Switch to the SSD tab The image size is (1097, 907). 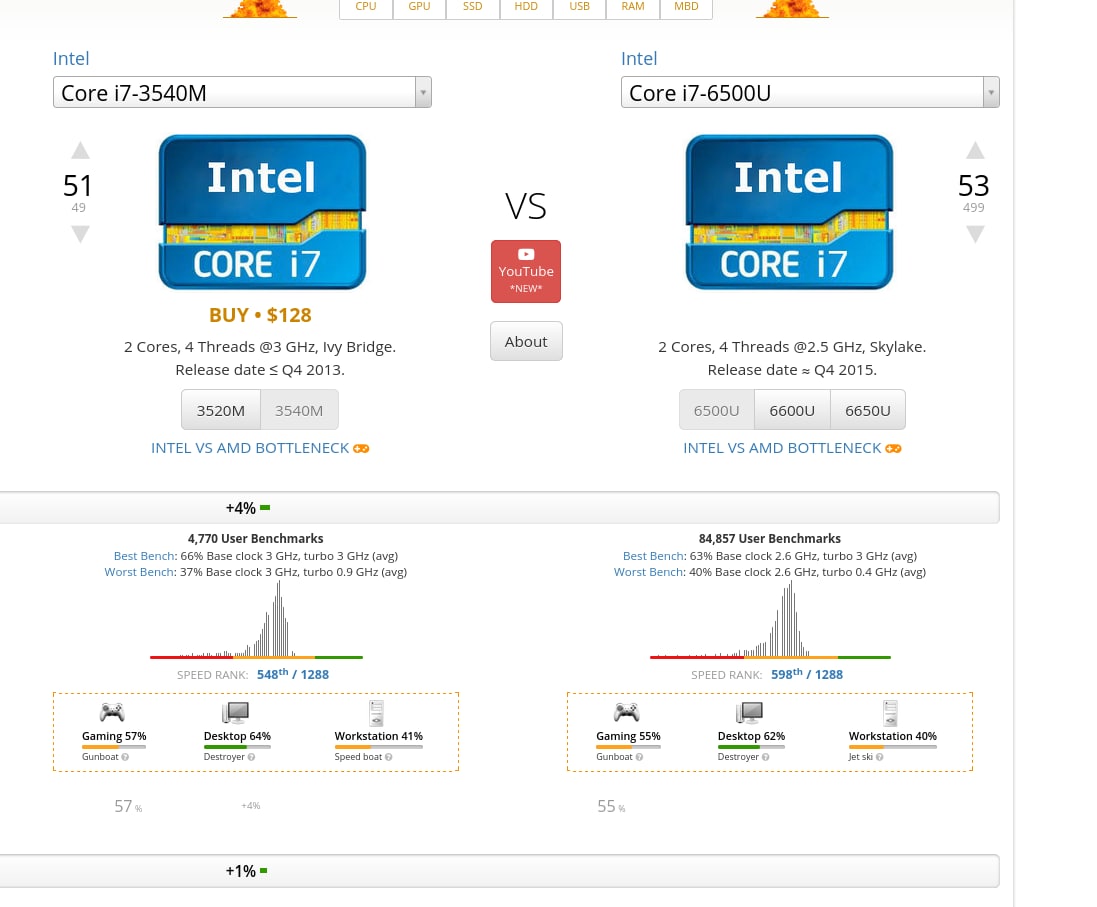[472, 7]
